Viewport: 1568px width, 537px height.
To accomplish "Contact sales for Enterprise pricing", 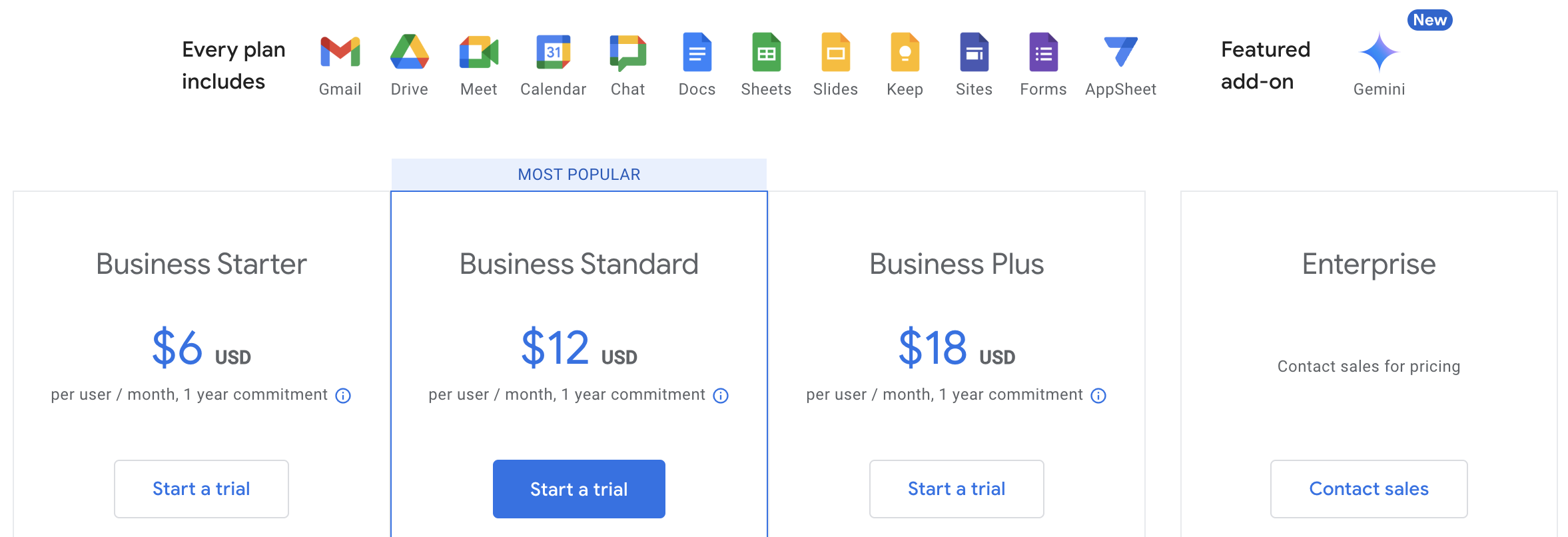I will point(1368,488).
